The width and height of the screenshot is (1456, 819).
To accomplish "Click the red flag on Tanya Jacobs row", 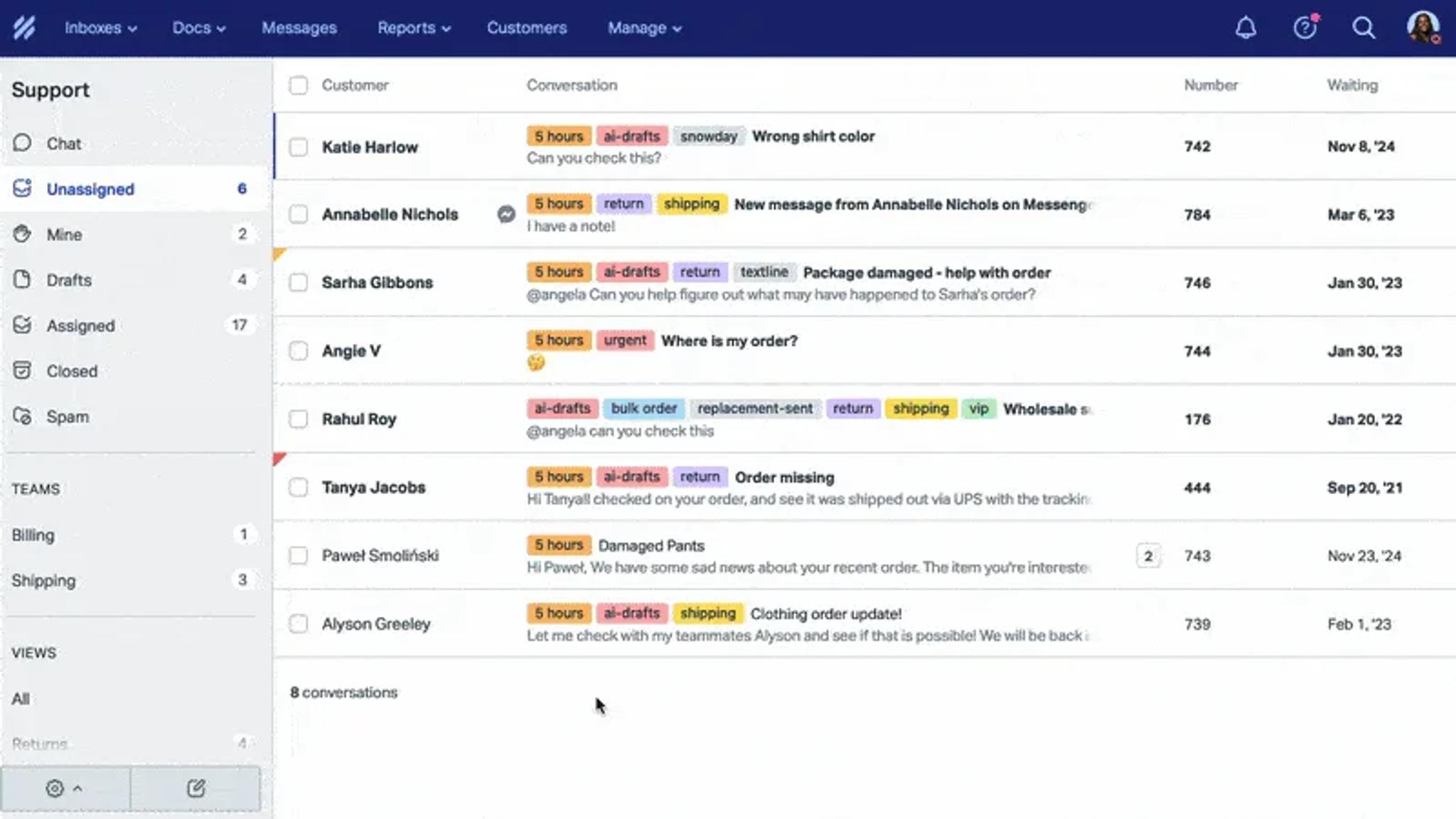I will point(279,459).
